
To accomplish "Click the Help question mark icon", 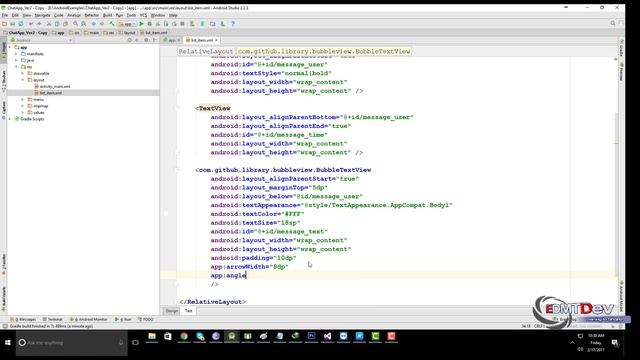I will point(233,24).
